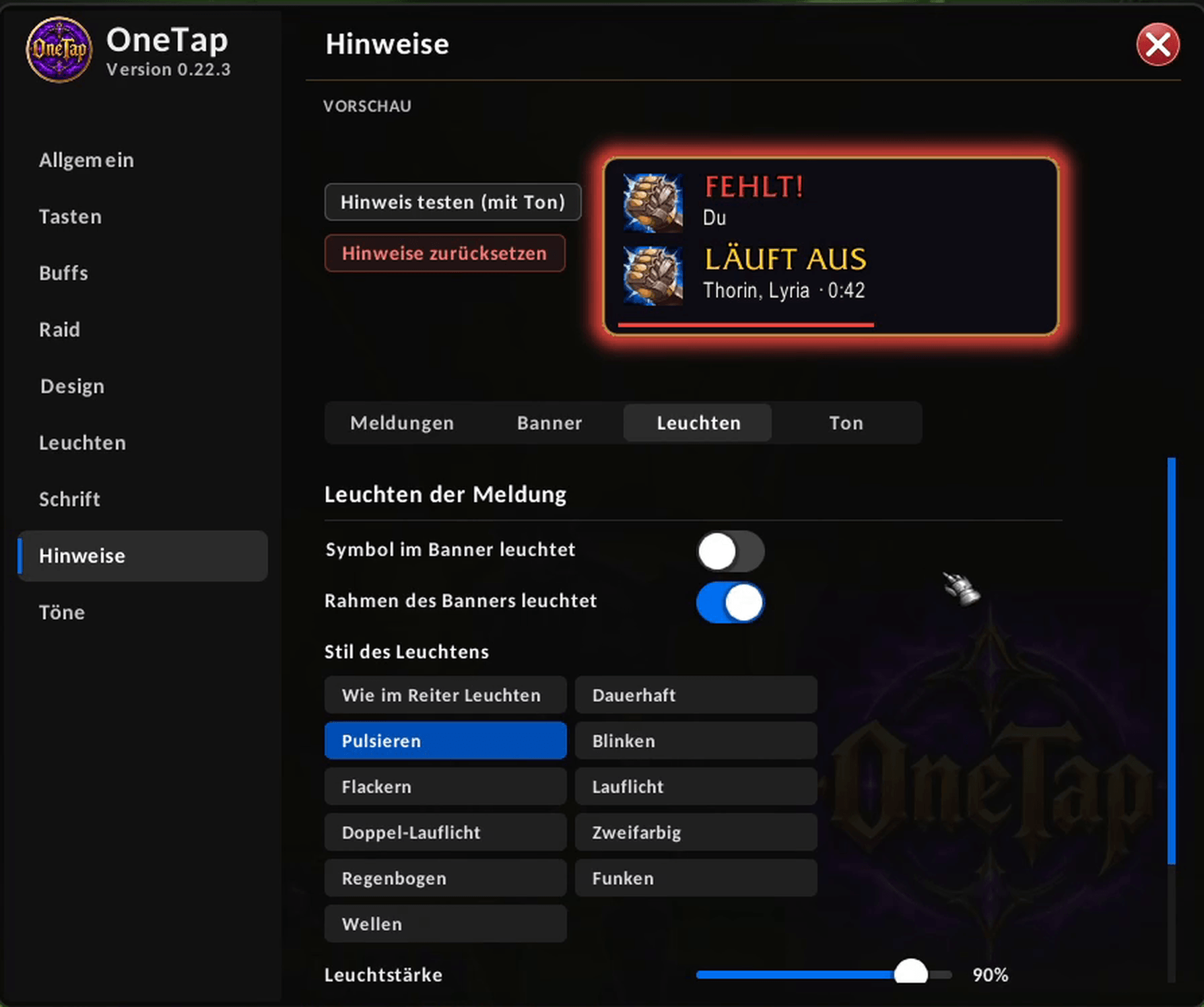Viewport: 1204px width, 1007px height.
Task: Switch to the Banner tab
Action: (x=549, y=423)
